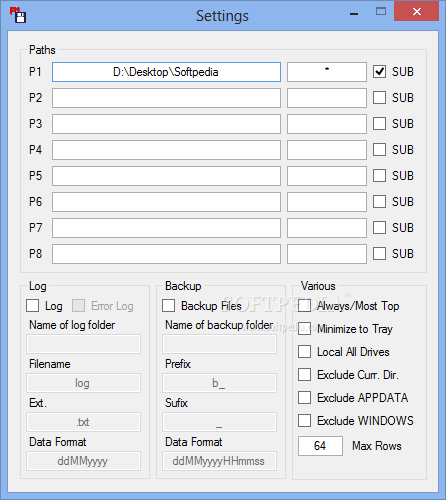Click the P3 path input field
446x500 pixels.
tap(166, 124)
